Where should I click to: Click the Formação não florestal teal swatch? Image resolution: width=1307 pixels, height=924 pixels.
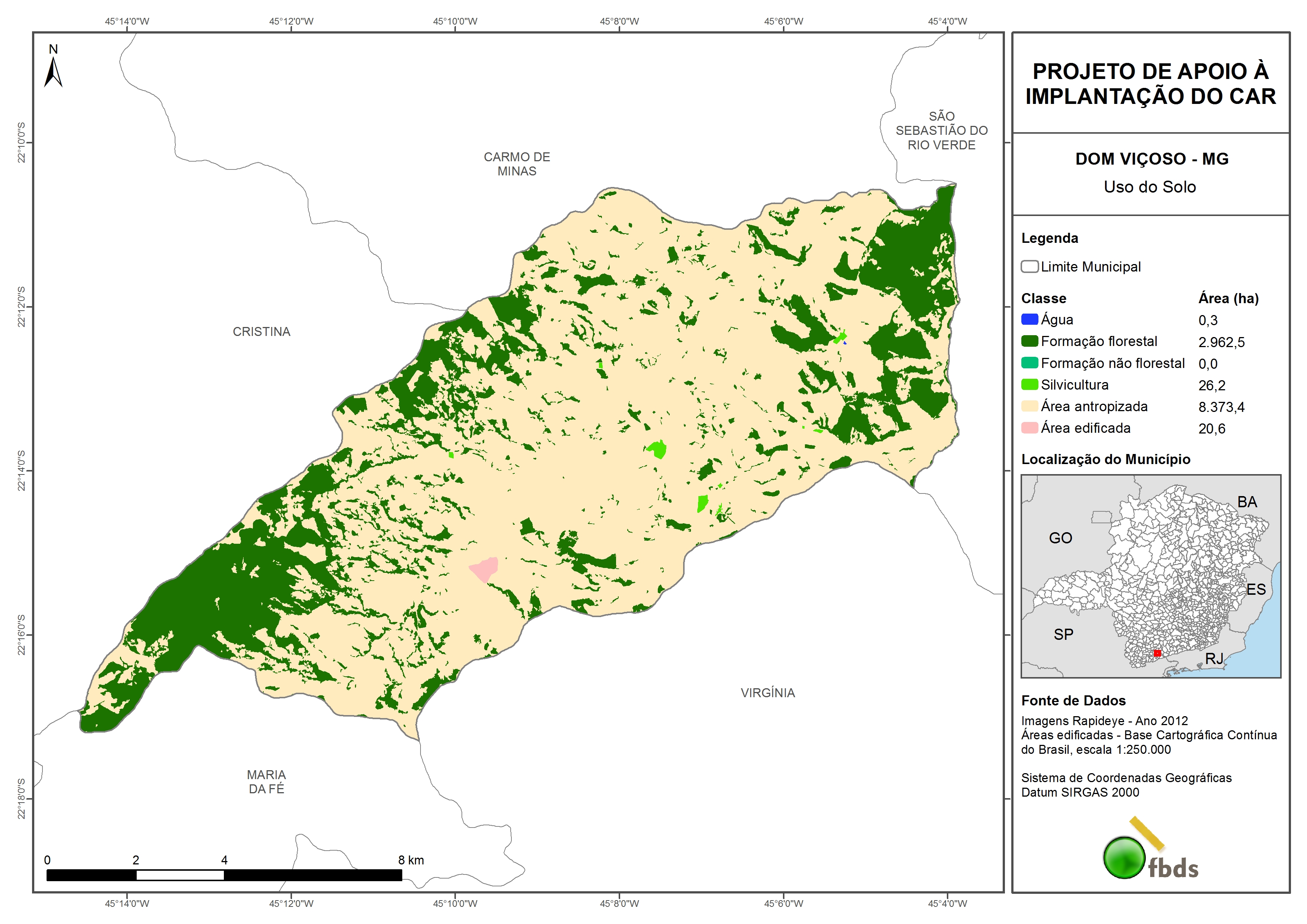pyautogui.click(x=1029, y=363)
